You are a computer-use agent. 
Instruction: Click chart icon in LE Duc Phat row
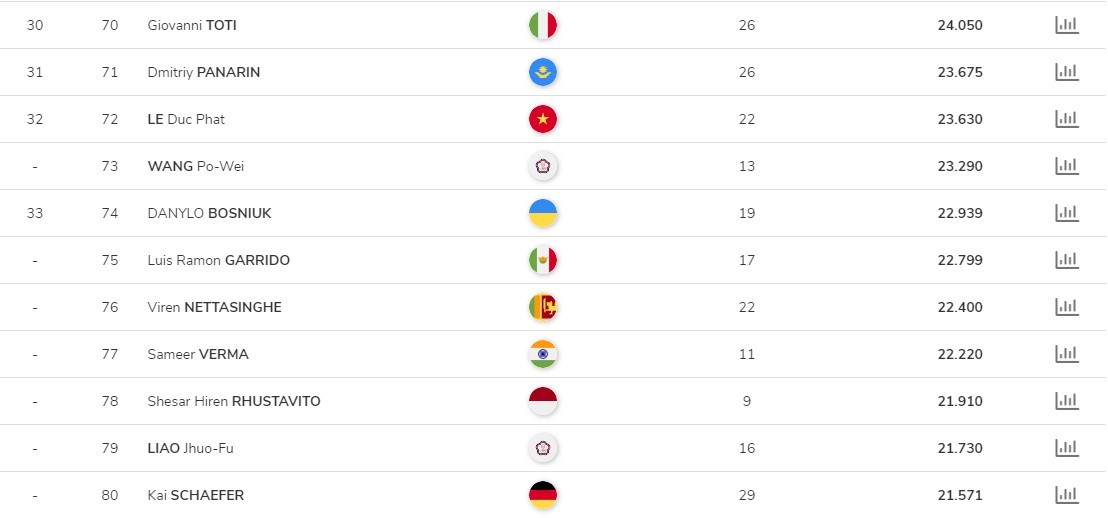click(1067, 119)
